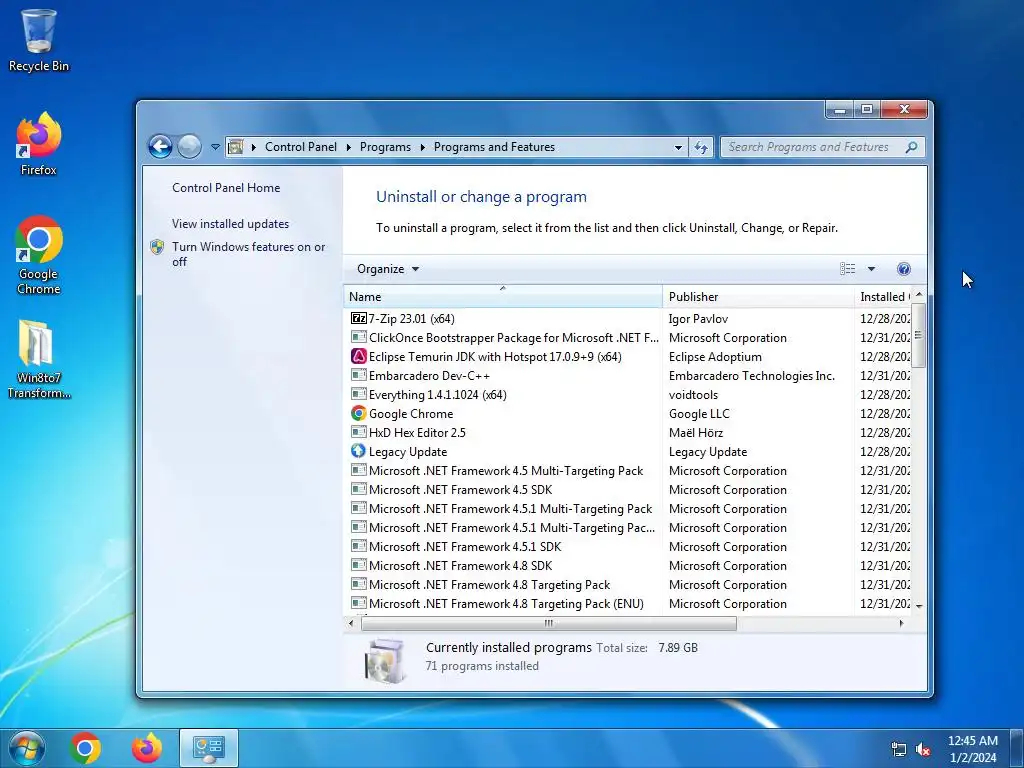Sort by the Installed On column header
The width and height of the screenshot is (1024, 768).
coord(884,296)
